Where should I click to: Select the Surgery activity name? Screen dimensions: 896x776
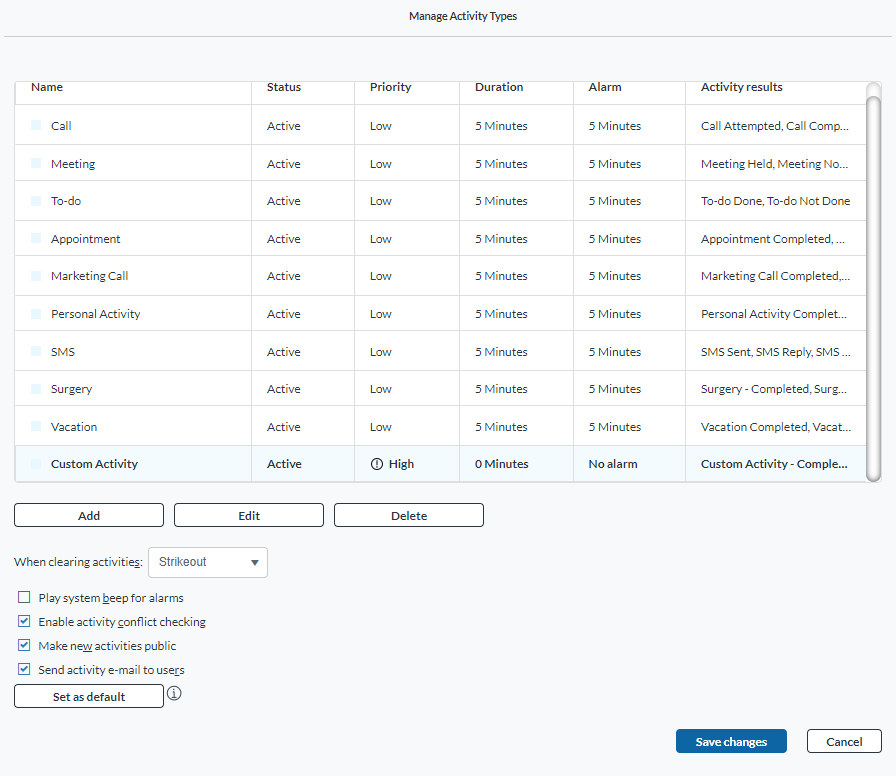coord(71,389)
